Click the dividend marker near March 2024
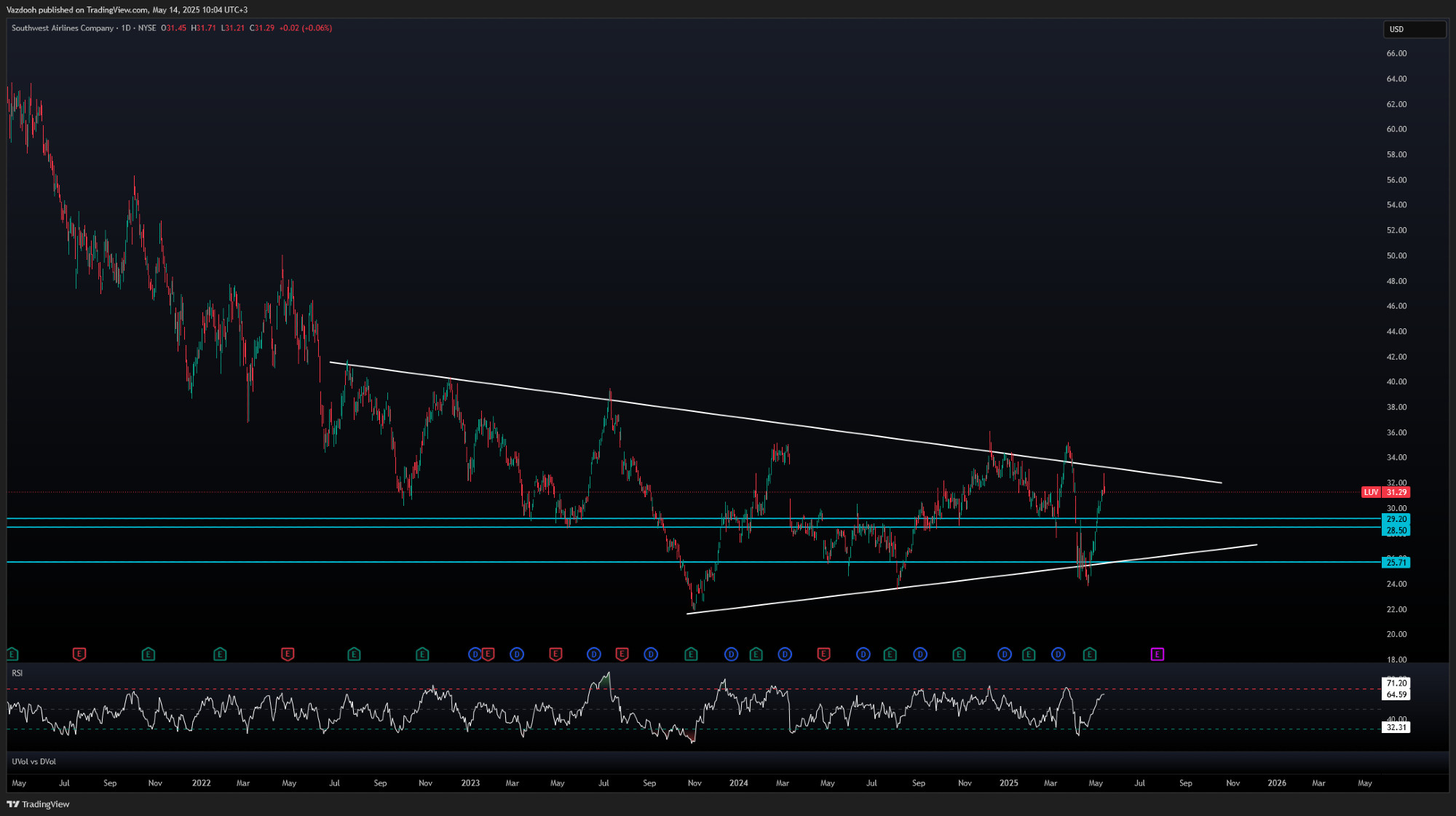The width and height of the screenshot is (1456, 816). tap(785, 654)
